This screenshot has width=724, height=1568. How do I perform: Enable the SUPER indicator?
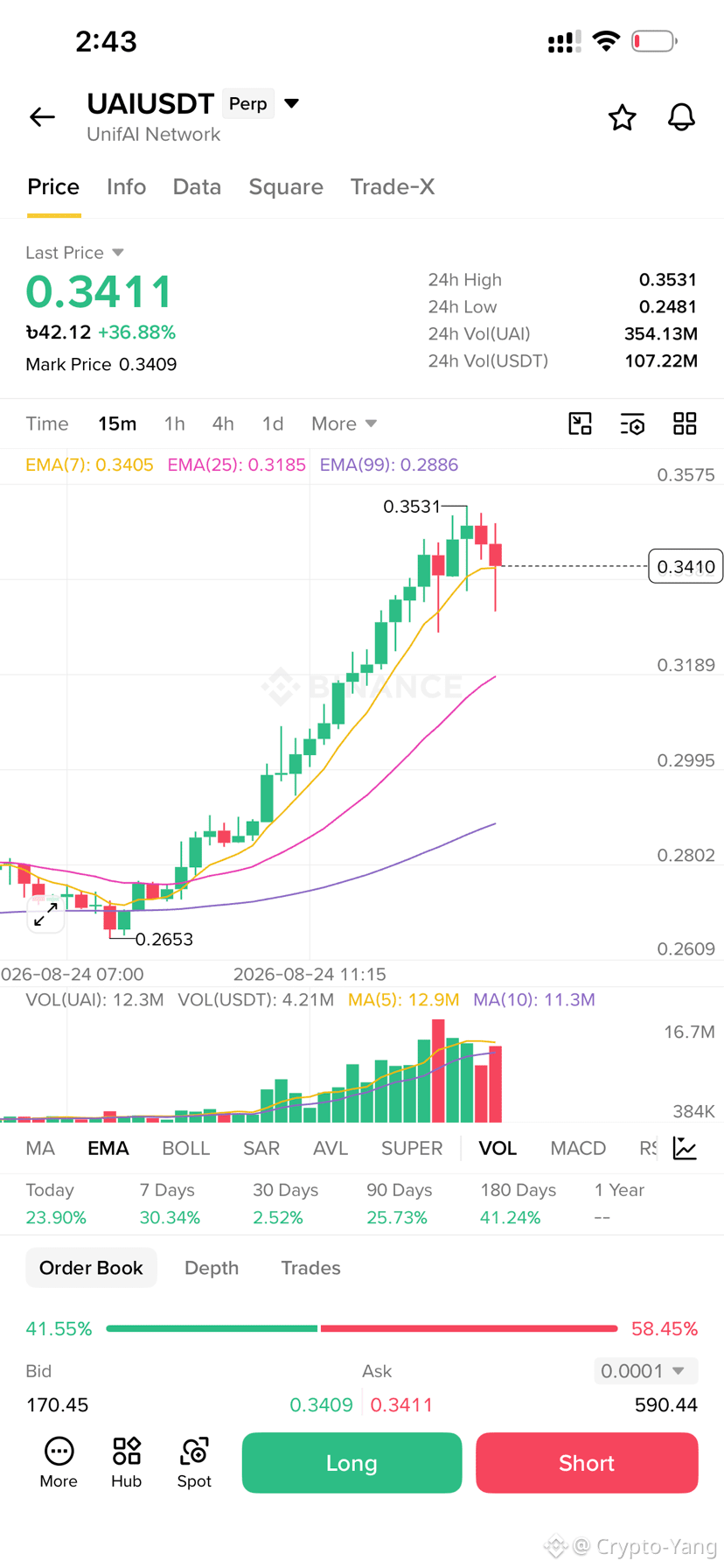[412, 1148]
